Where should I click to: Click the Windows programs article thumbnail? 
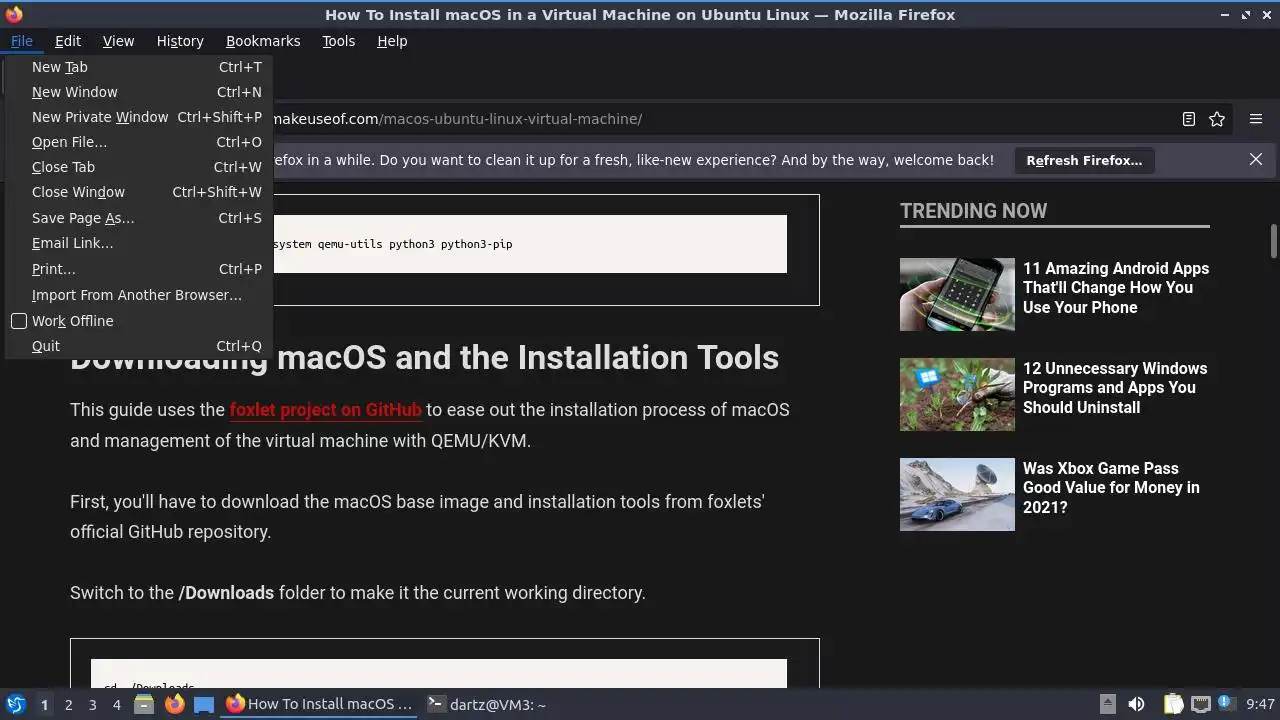957,394
